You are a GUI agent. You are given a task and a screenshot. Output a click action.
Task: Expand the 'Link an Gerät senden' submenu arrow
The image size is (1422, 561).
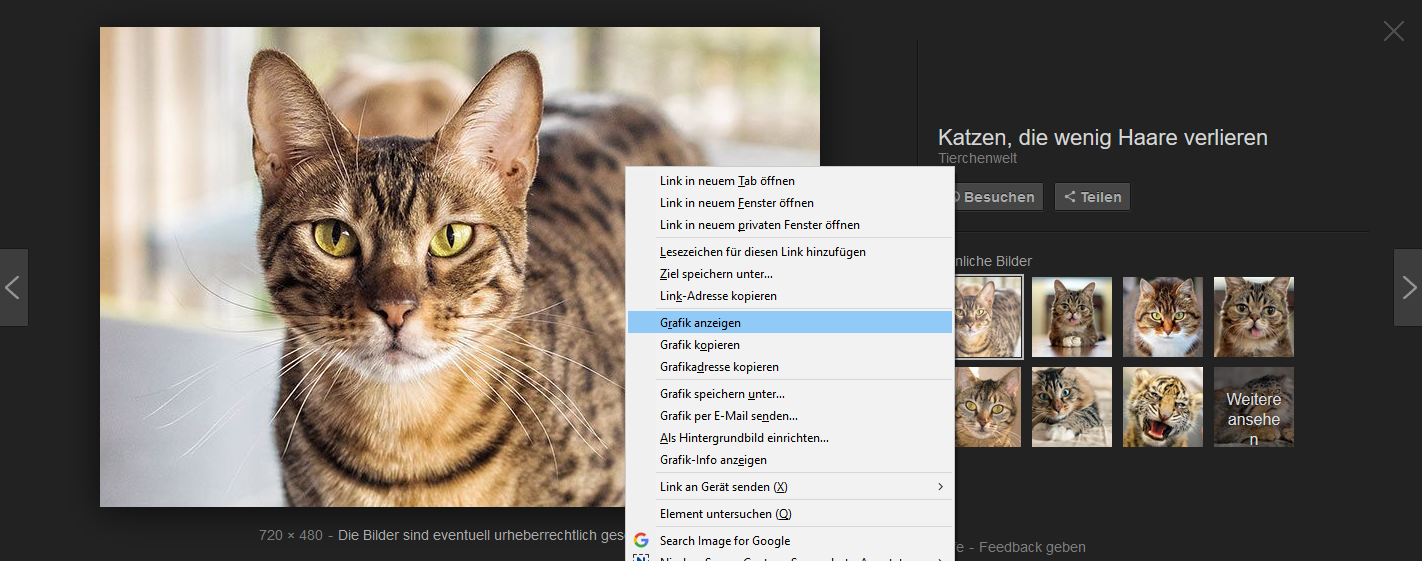click(x=940, y=487)
